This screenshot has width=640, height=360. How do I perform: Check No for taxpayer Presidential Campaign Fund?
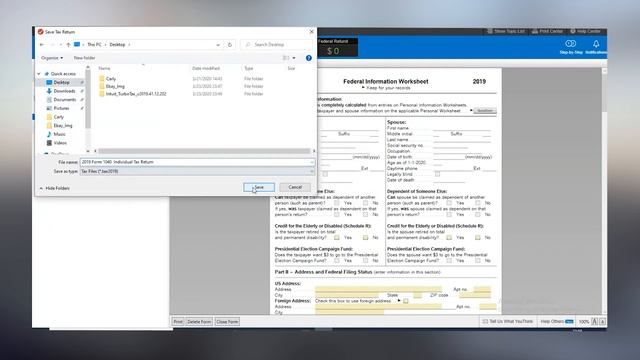point(365,260)
